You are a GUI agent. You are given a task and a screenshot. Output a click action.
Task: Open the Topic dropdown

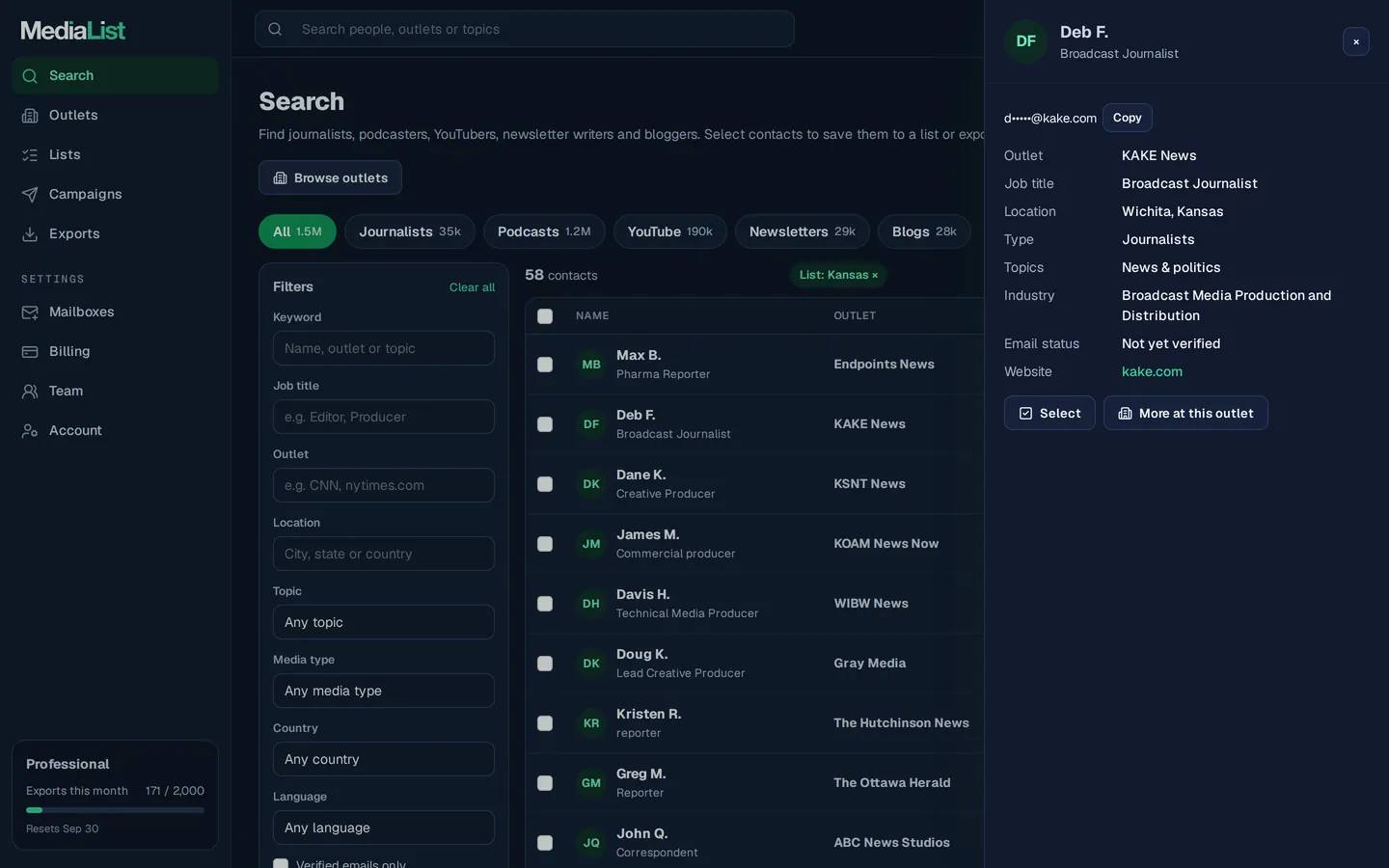click(384, 622)
